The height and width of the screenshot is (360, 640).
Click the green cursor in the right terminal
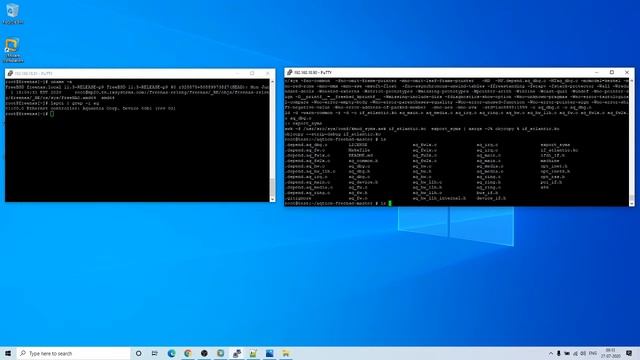[x=390, y=203]
